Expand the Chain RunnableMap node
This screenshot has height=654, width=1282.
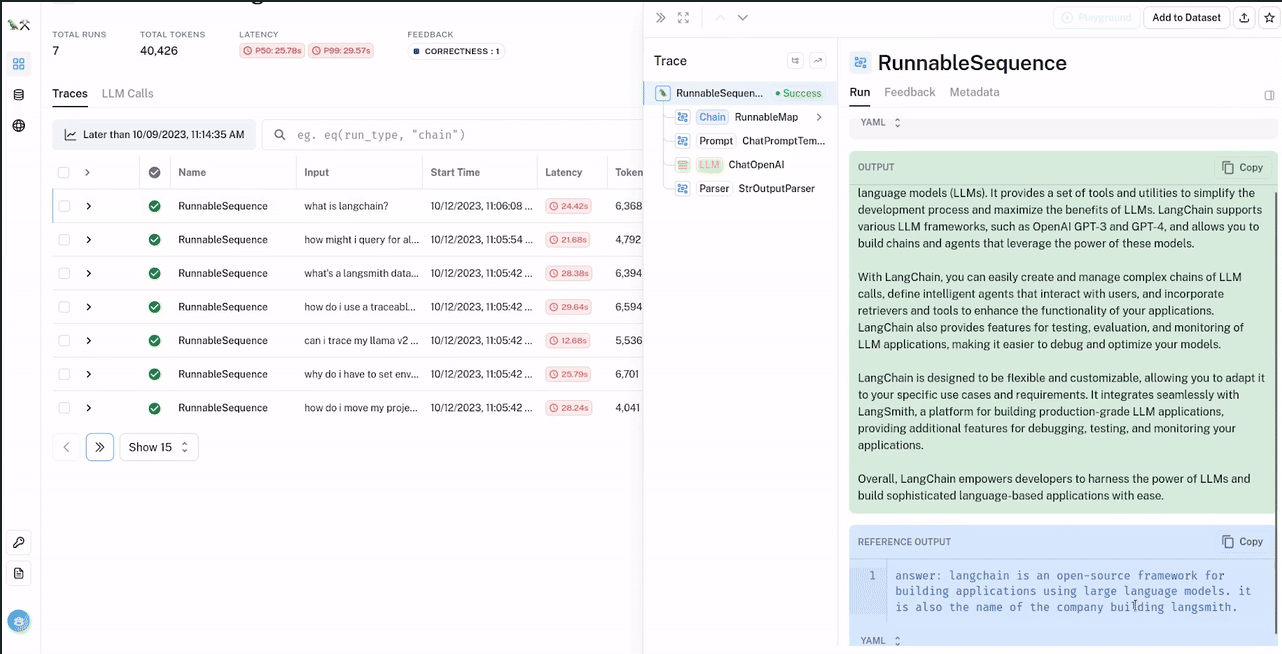(819, 117)
